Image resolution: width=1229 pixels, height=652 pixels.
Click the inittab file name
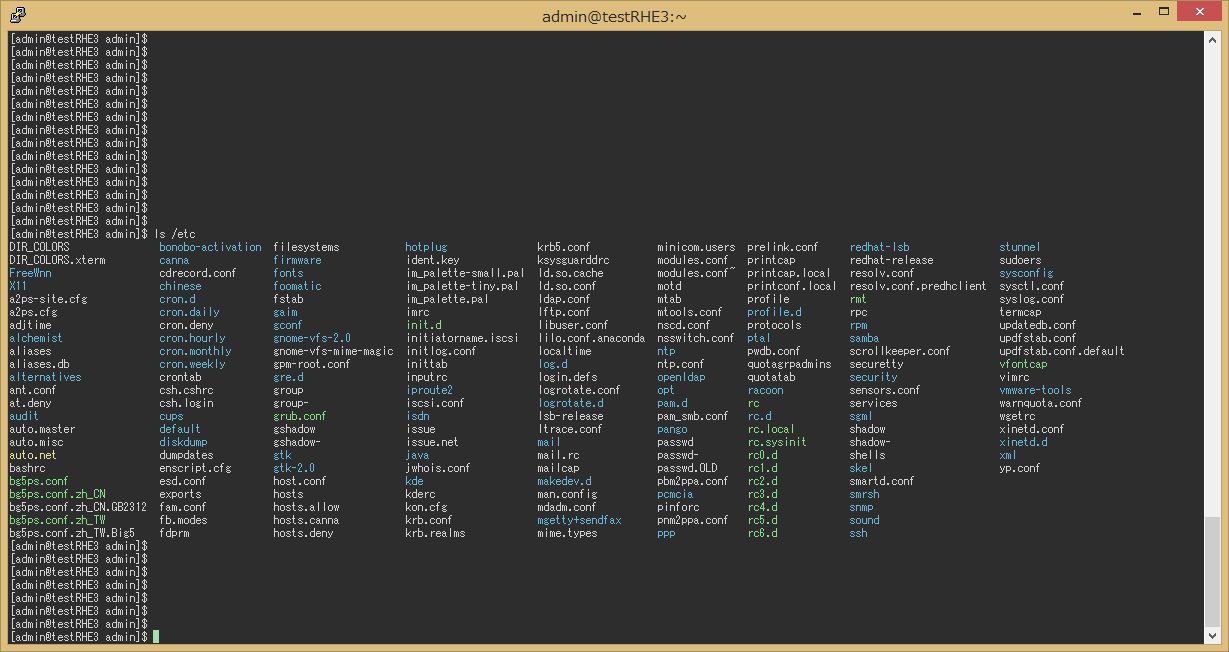(x=426, y=364)
